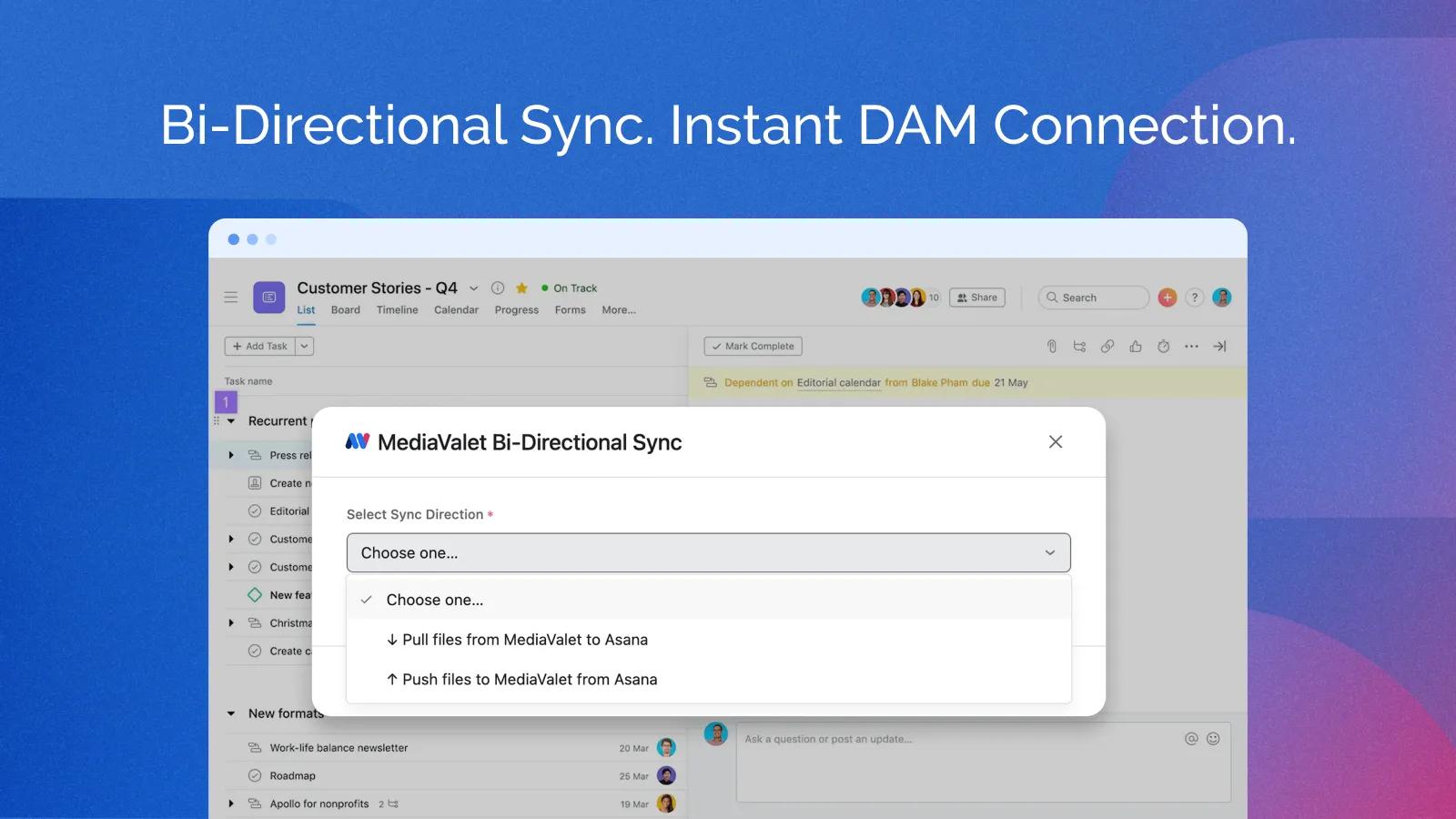Switch to the Timeline tab
1456x819 pixels.
click(398, 309)
